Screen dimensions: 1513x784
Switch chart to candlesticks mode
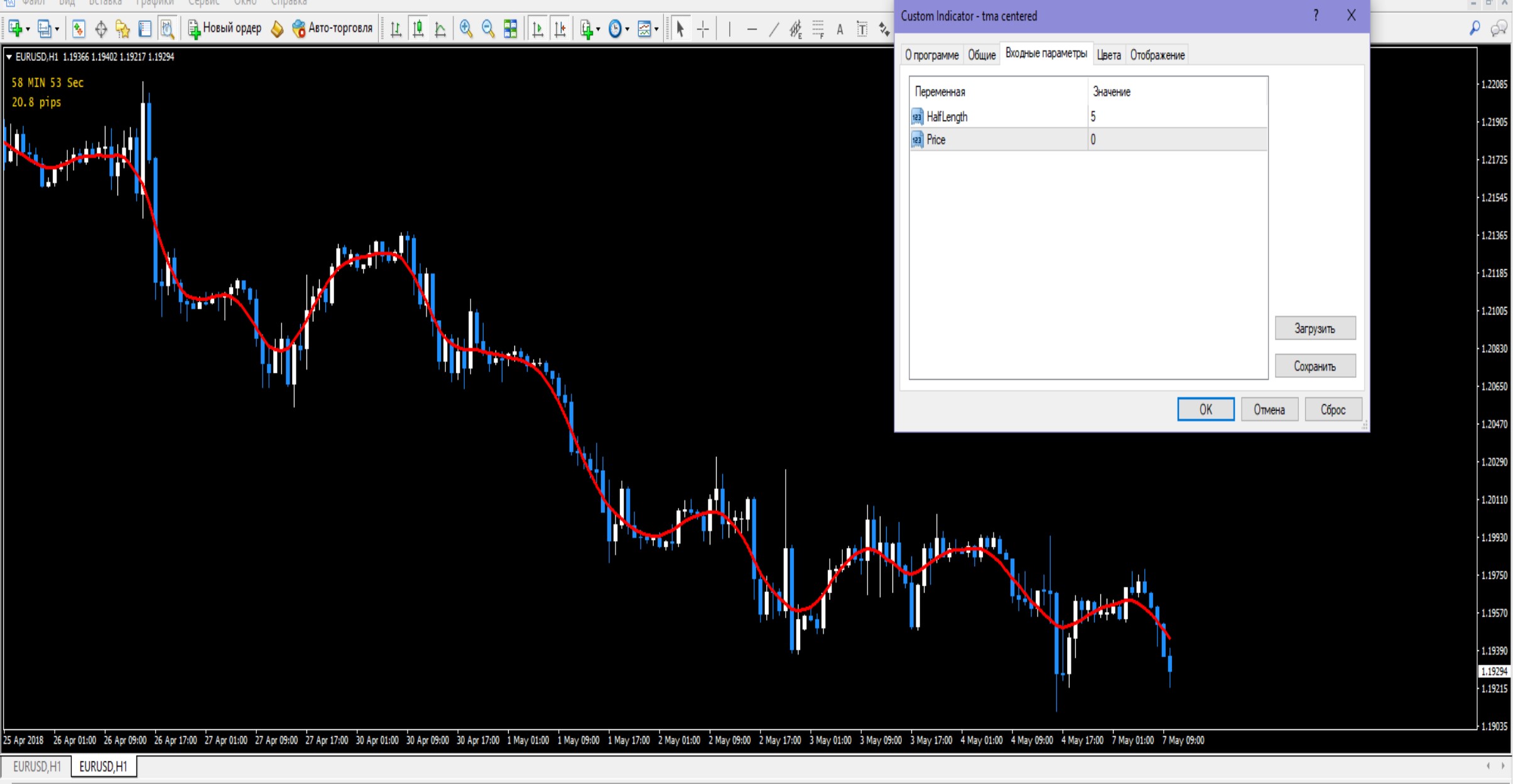pyautogui.click(x=418, y=29)
